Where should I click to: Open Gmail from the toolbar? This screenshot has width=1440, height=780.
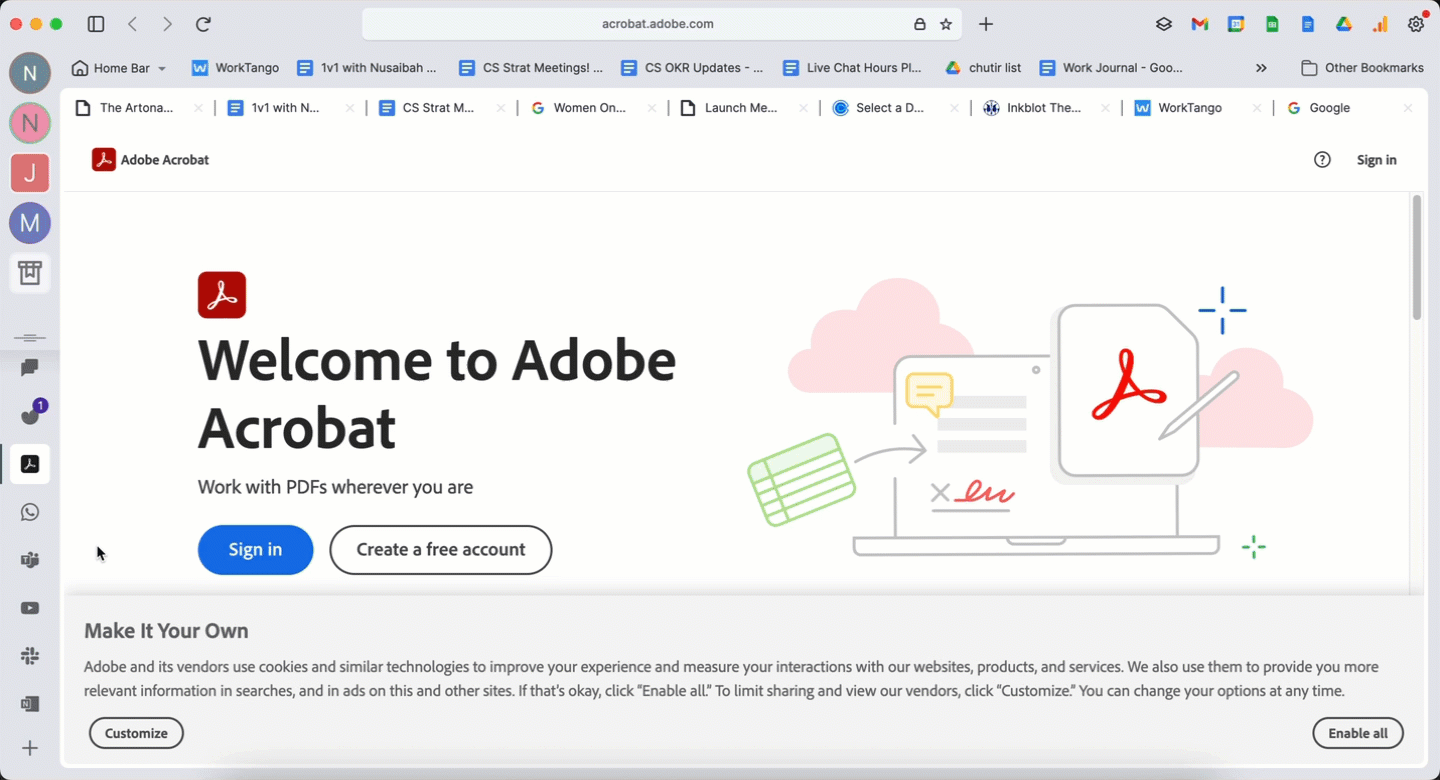click(1200, 24)
